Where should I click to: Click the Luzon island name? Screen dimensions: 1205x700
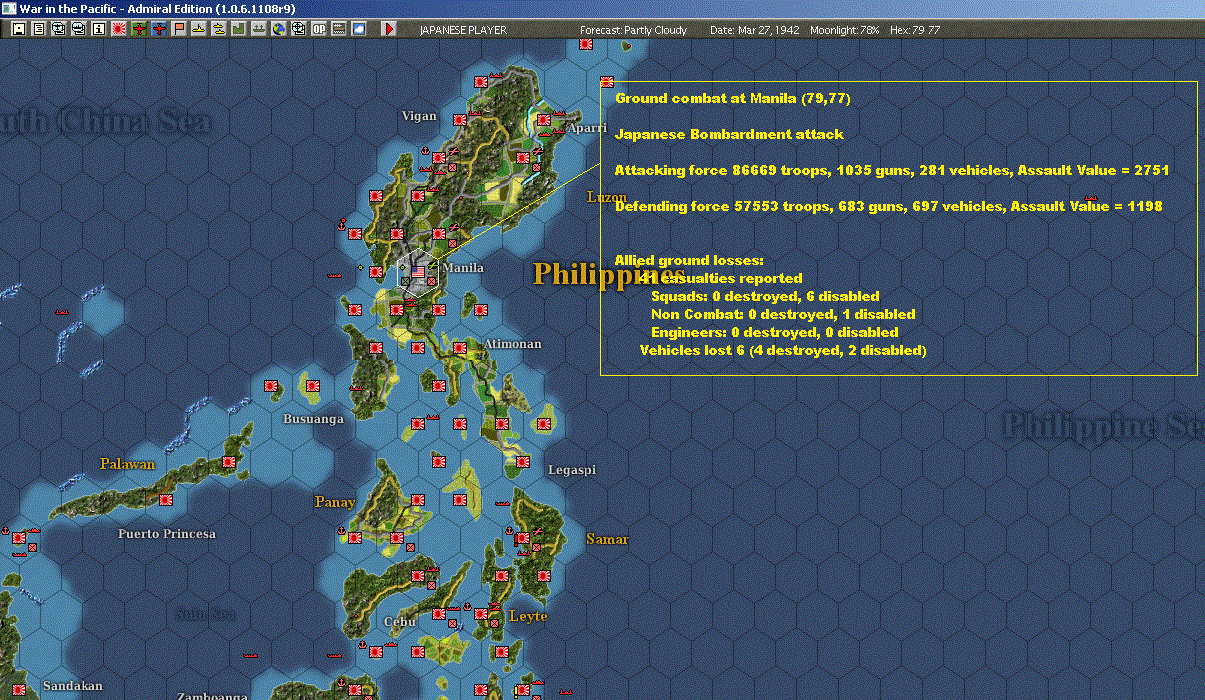pos(606,197)
